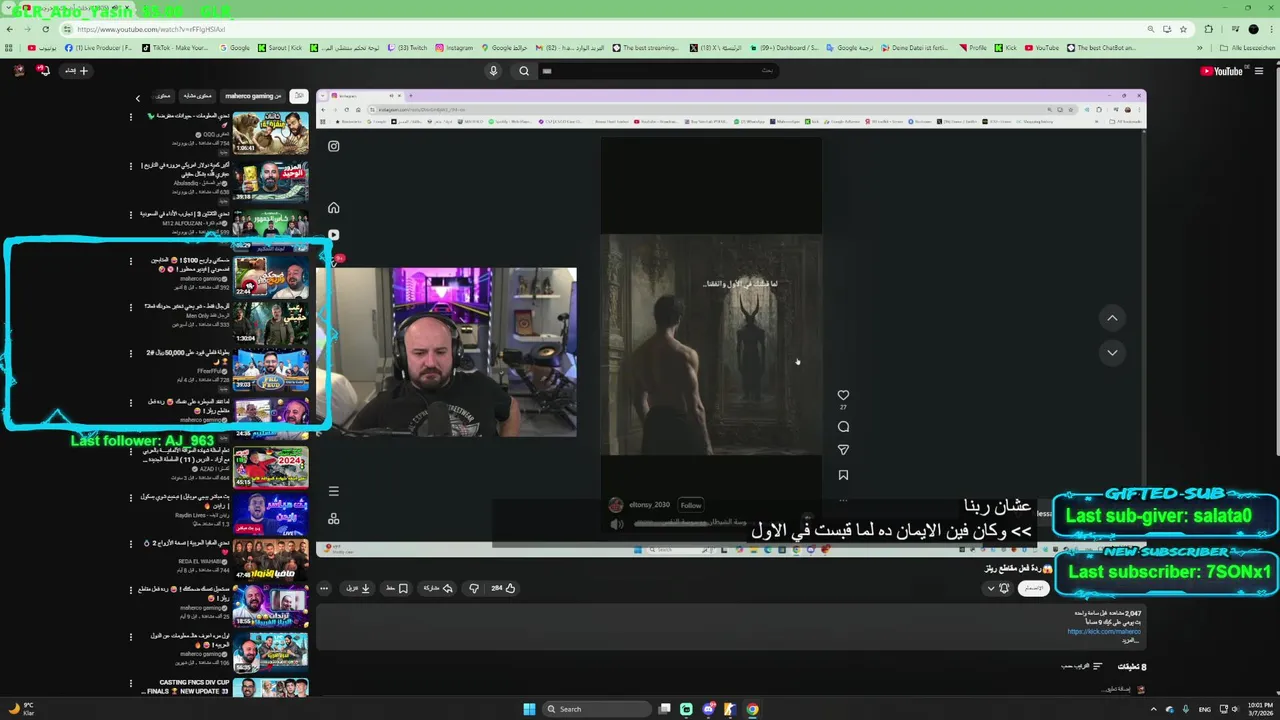The height and width of the screenshot is (720, 1280).
Task: Open YouTube notifications bell in header
Action: tap(43, 70)
